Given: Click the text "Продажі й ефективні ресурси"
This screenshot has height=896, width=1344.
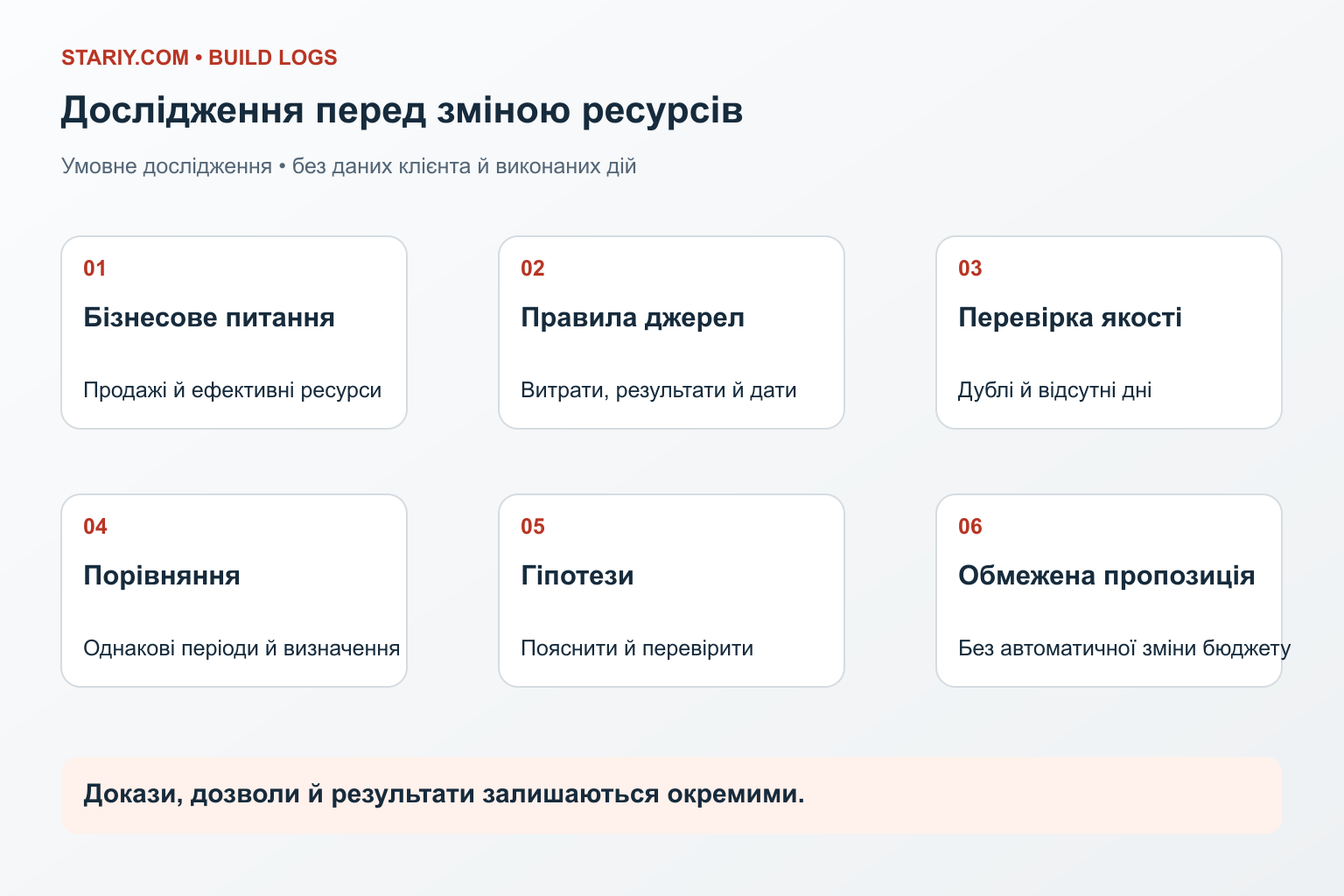Looking at the screenshot, I should coord(232,390).
